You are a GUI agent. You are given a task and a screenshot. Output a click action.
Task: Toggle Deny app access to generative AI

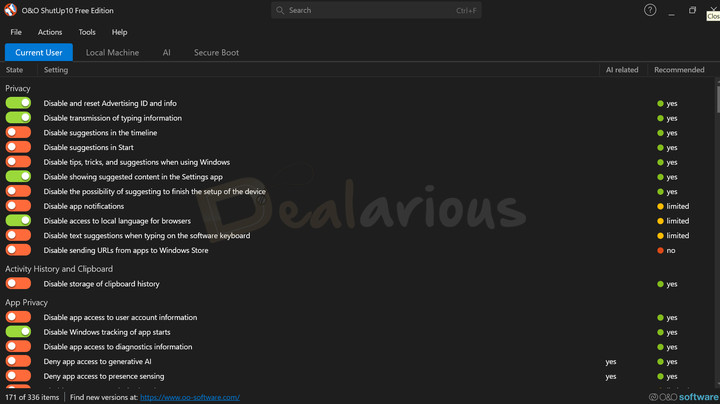click(x=18, y=361)
